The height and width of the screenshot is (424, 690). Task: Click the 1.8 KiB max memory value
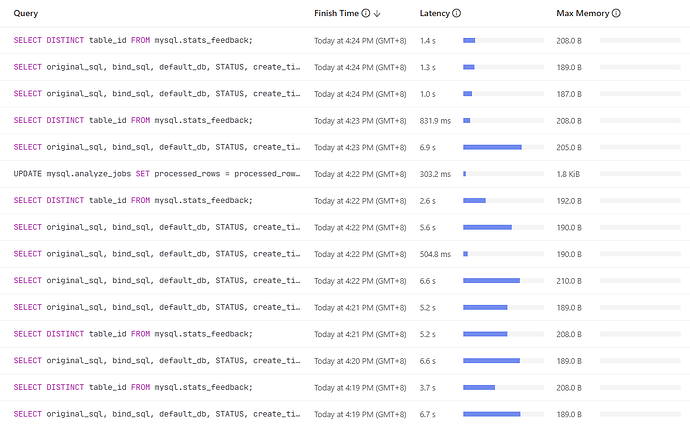click(569, 173)
